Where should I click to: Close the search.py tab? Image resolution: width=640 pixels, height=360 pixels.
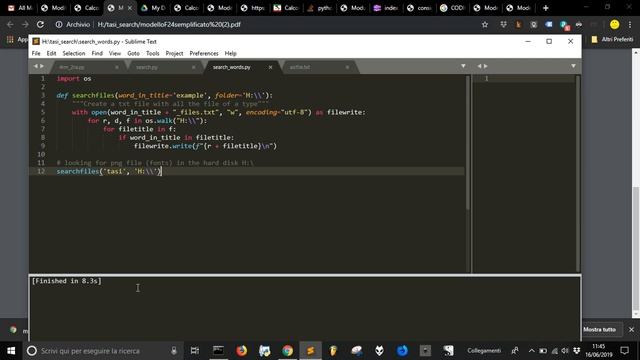point(193,67)
